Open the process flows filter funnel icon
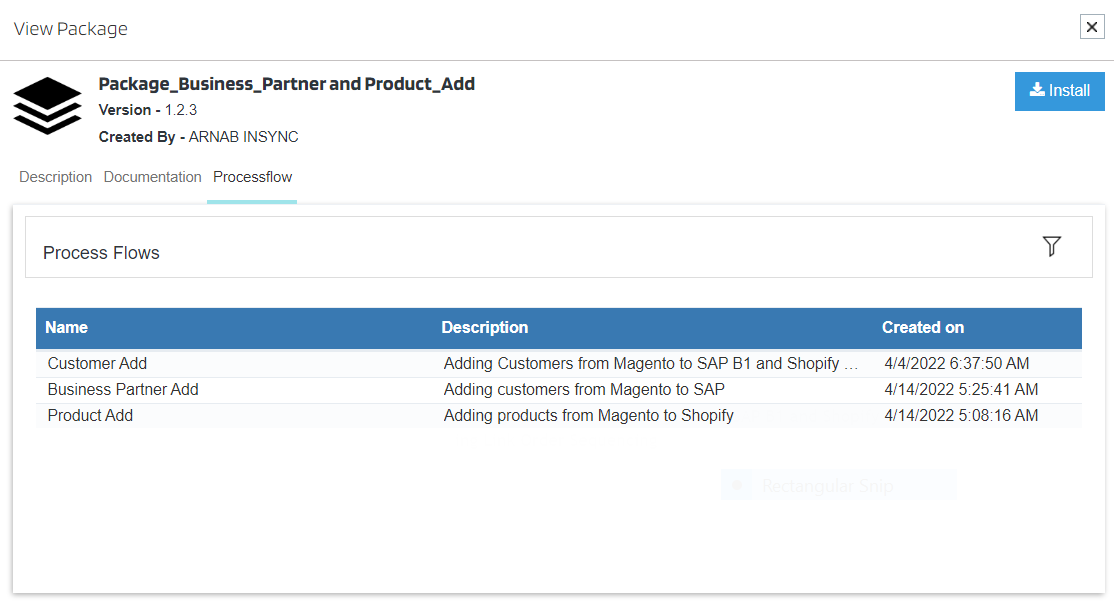The width and height of the screenshot is (1114, 605). (x=1051, y=247)
